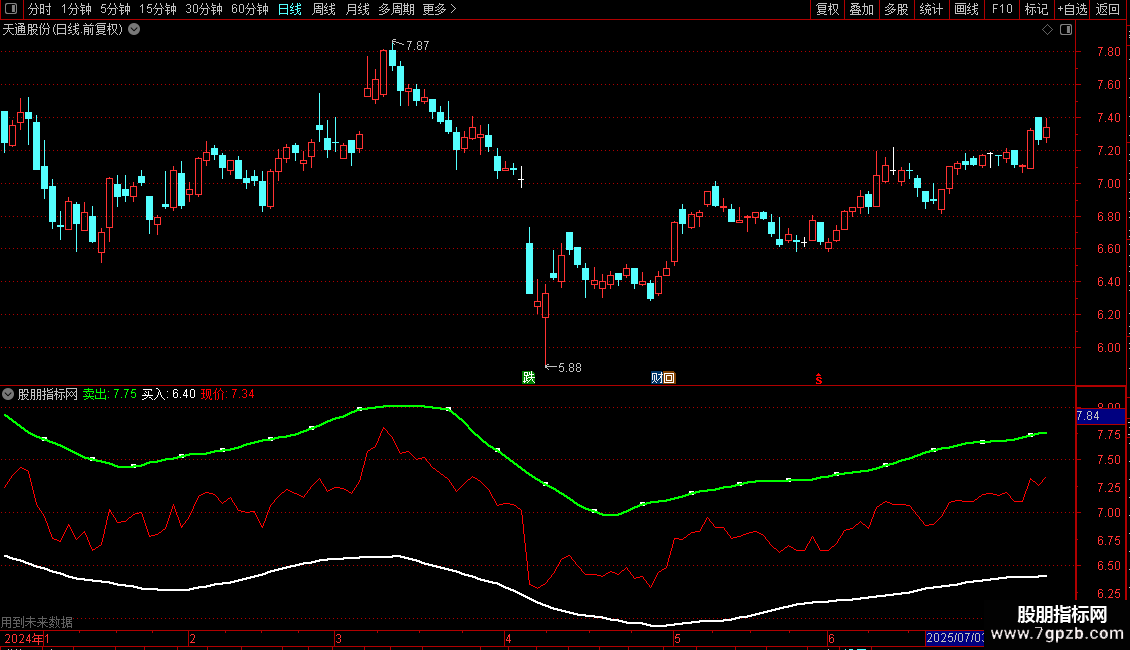
Task: Click the 7.84 blue price tag
Action: 1100,416
